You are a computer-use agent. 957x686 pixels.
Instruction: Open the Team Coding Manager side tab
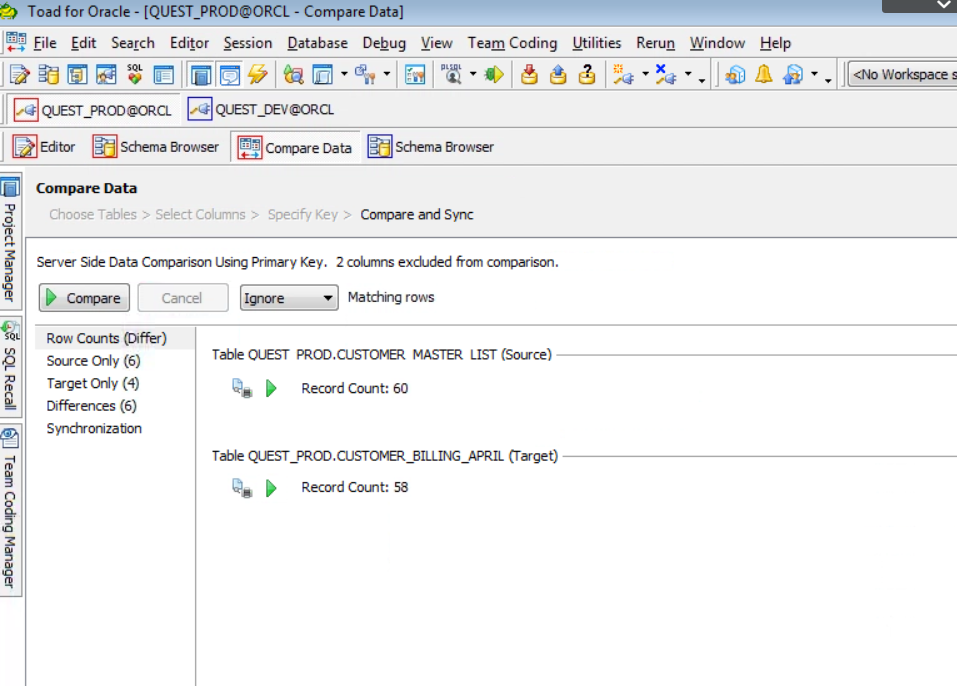click(x=10, y=510)
